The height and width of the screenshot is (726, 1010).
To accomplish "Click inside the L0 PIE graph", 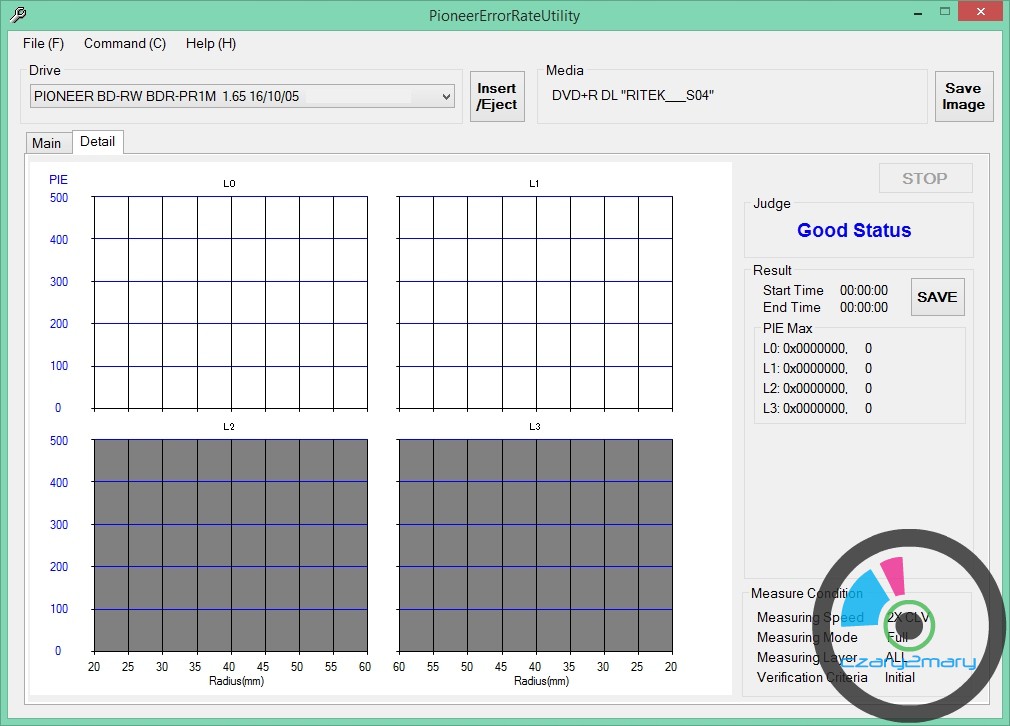I will (230, 302).
